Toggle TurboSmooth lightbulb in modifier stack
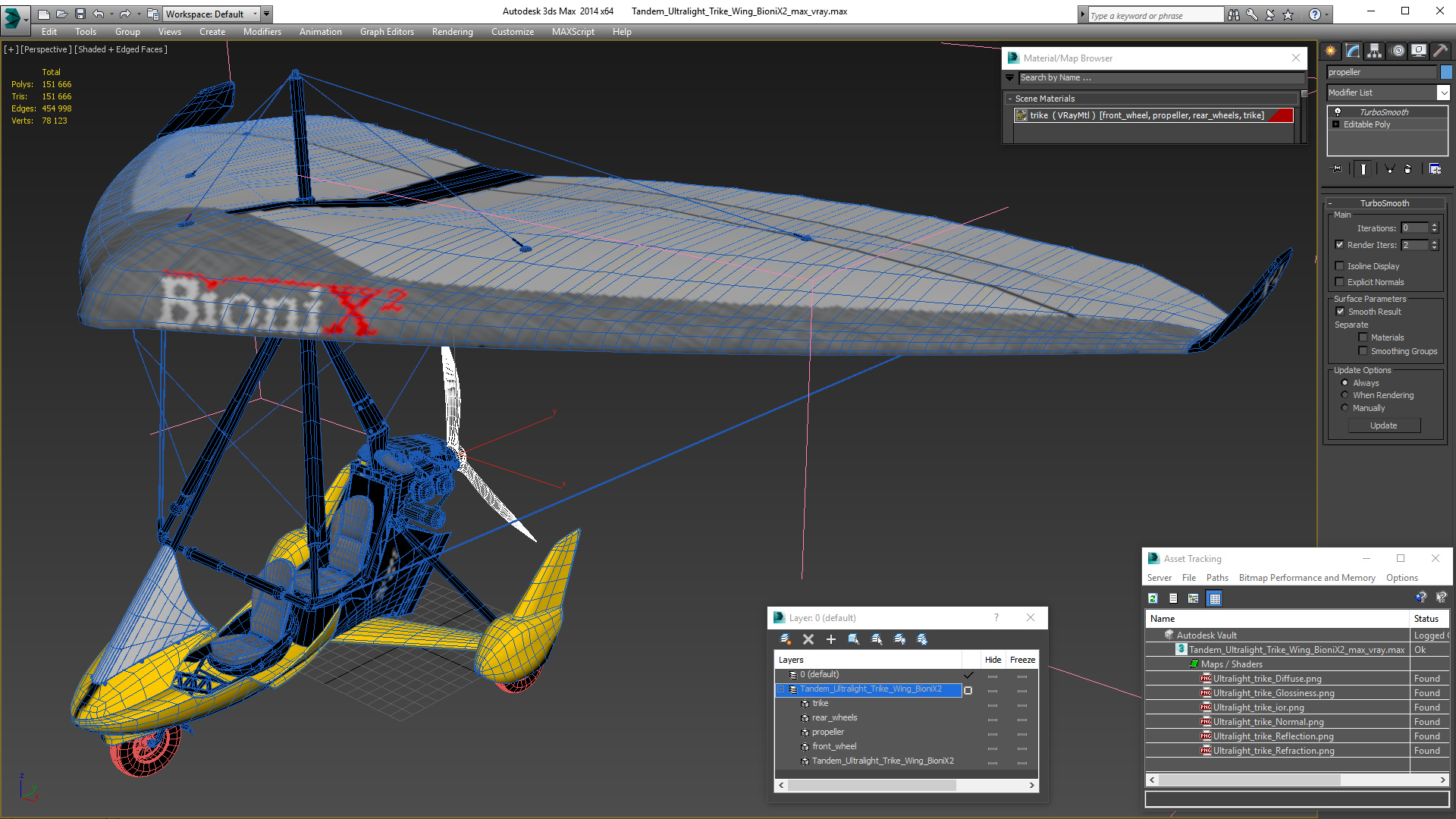Image resolution: width=1456 pixels, height=819 pixels. pyautogui.click(x=1338, y=112)
